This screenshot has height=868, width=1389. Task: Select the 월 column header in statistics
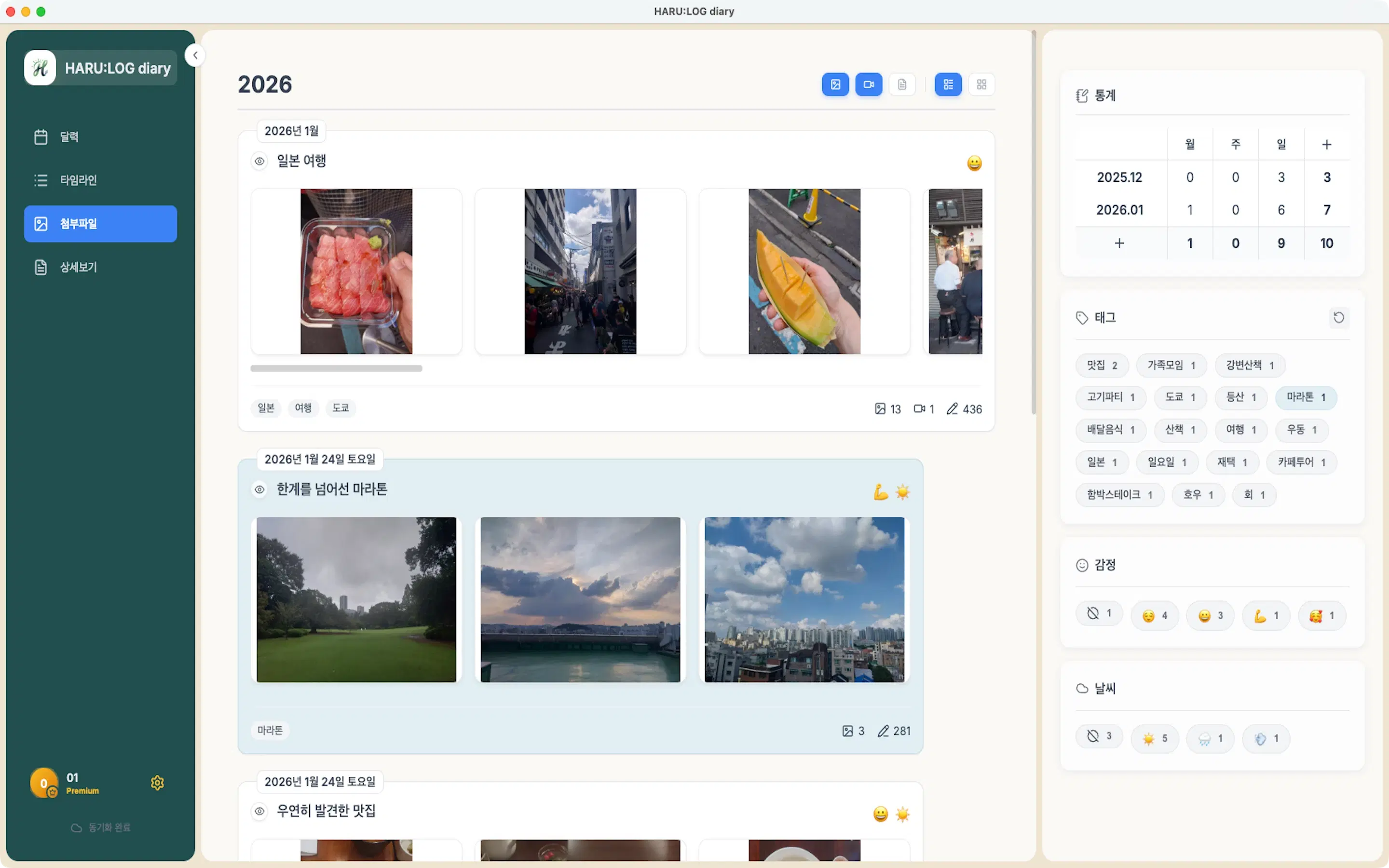(x=1190, y=144)
